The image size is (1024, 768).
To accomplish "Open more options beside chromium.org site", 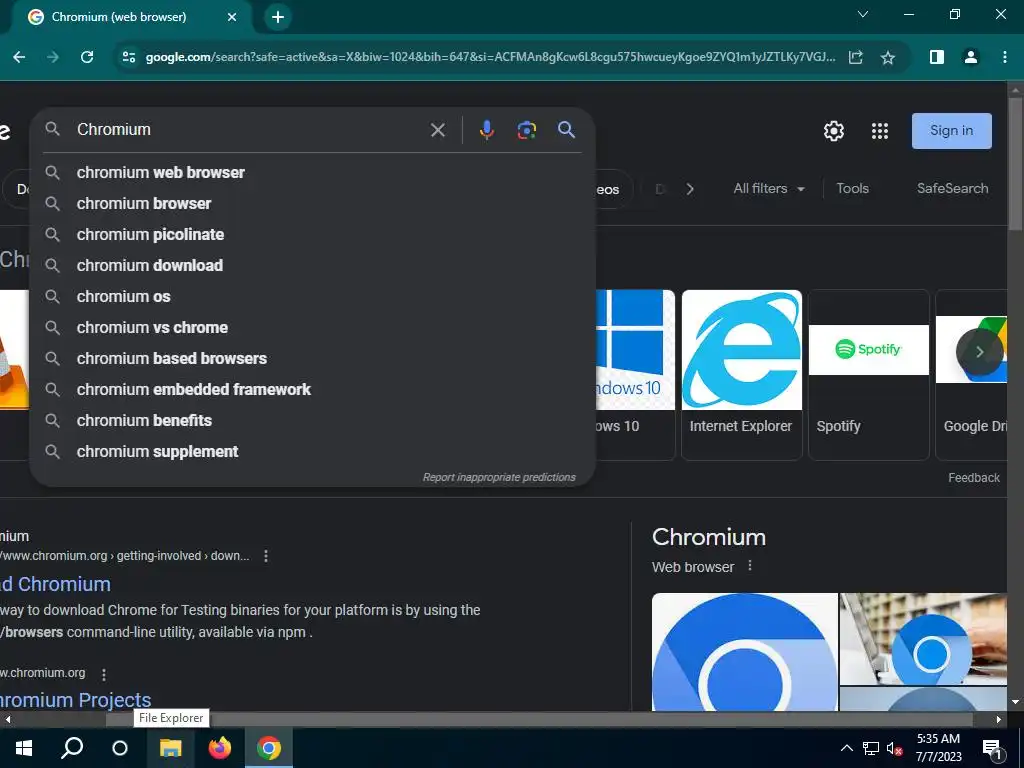I will (x=104, y=674).
